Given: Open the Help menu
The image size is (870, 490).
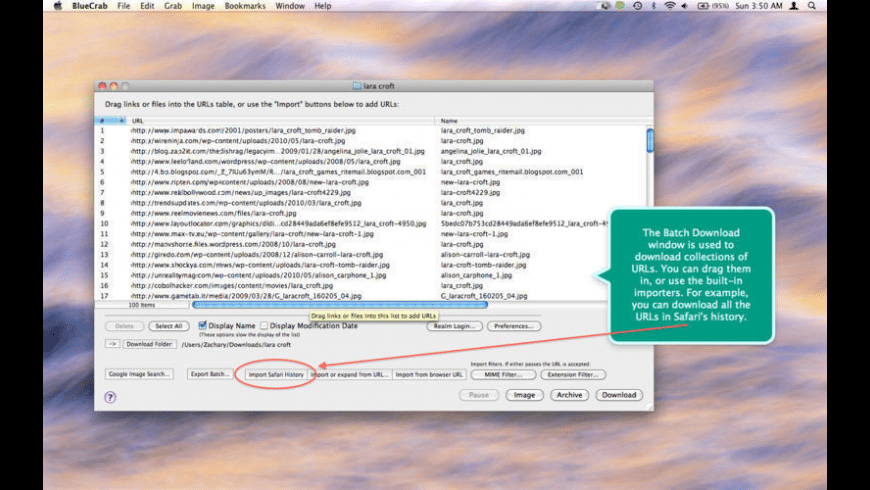Looking at the screenshot, I should click(322, 6).
